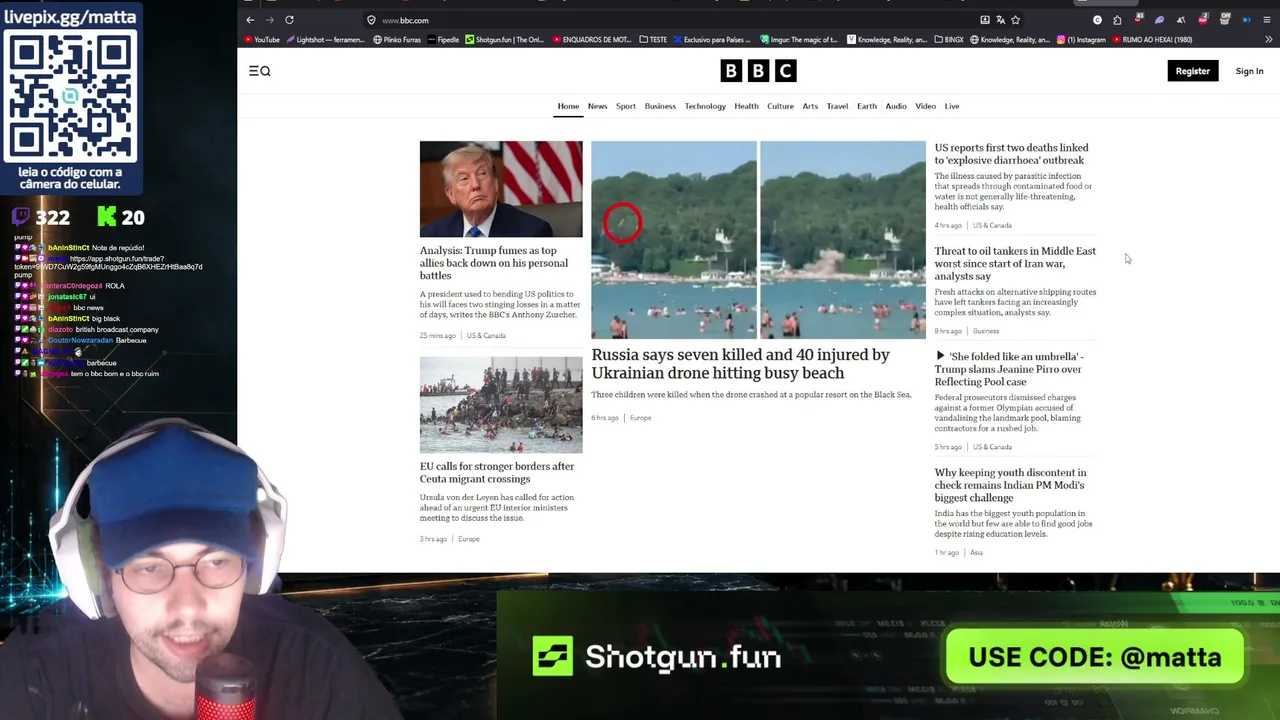This screenshot has height=720, width=1280.
Task: Open the News section
Action: (597, 106)
